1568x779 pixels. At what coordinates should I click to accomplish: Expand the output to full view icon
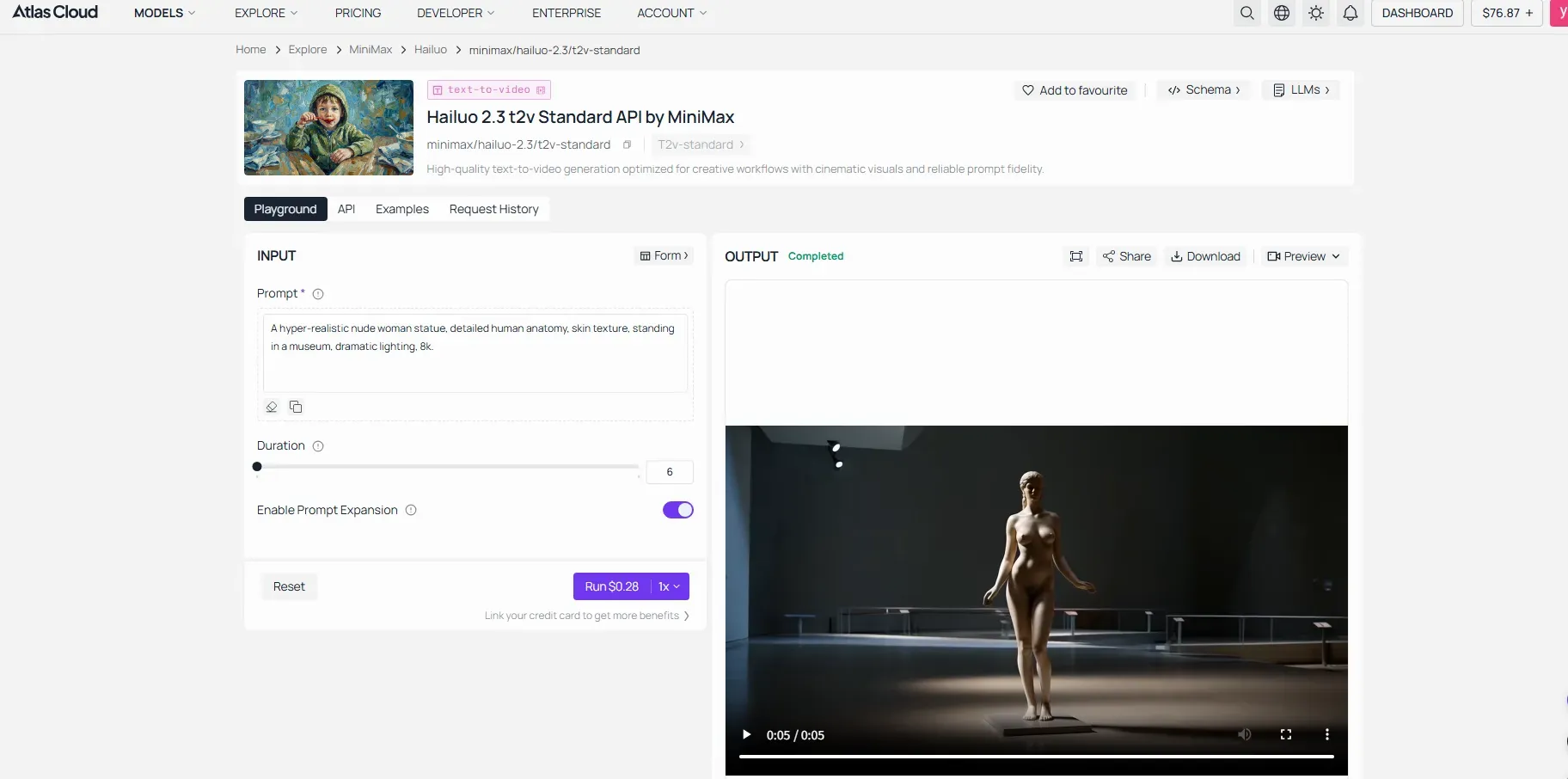(x=1076, y=256)
